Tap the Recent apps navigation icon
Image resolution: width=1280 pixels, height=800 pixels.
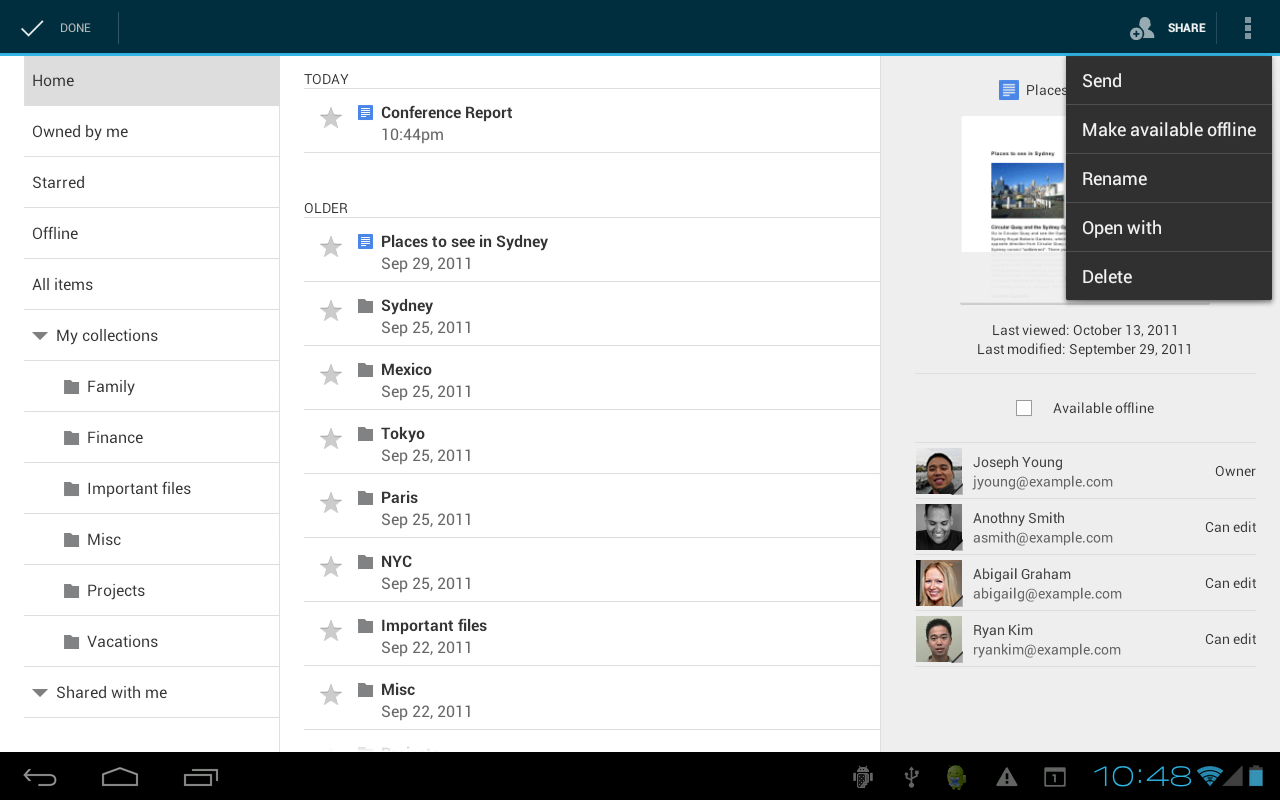point(199,776)
